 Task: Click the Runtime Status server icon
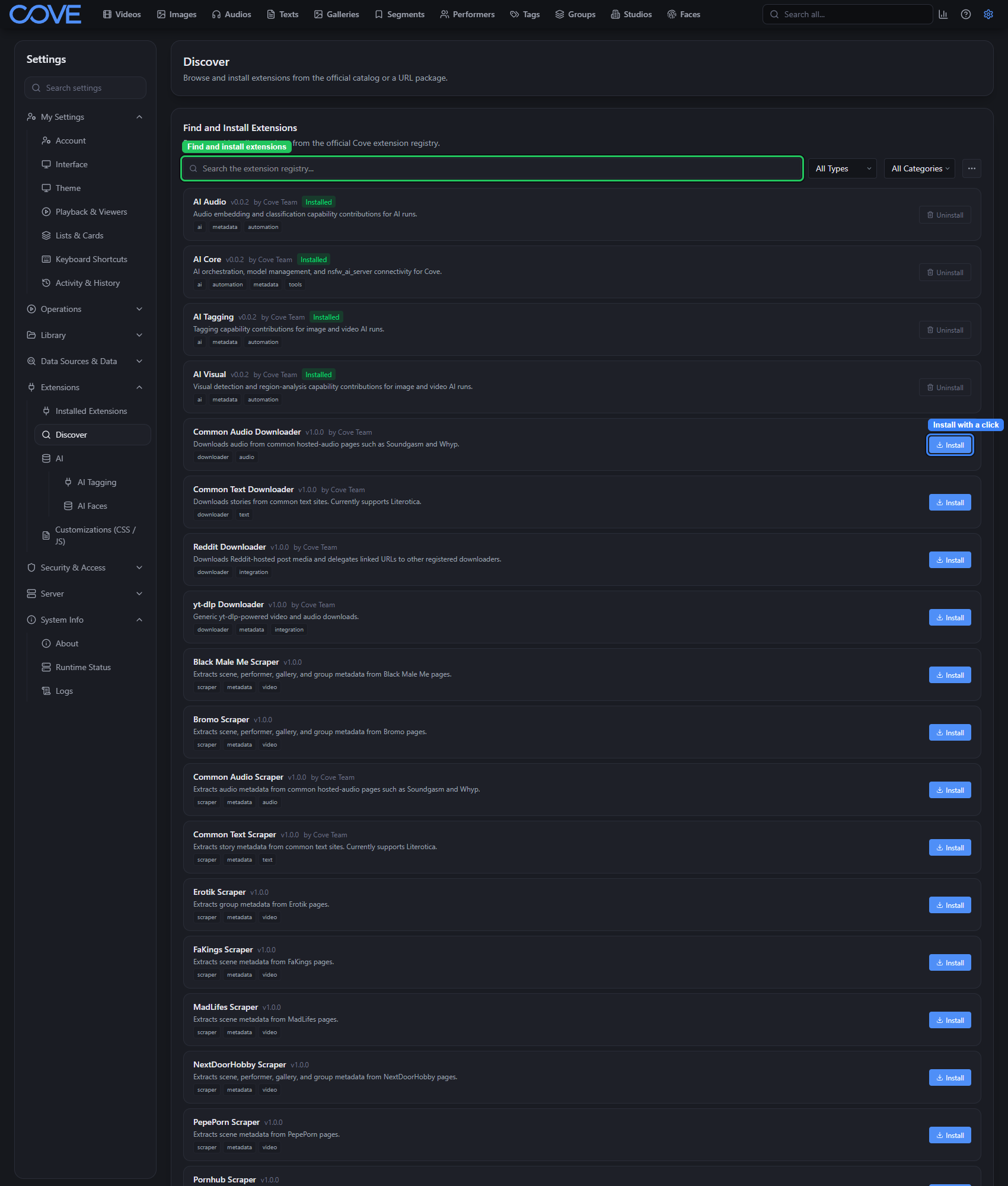[46, 667]
